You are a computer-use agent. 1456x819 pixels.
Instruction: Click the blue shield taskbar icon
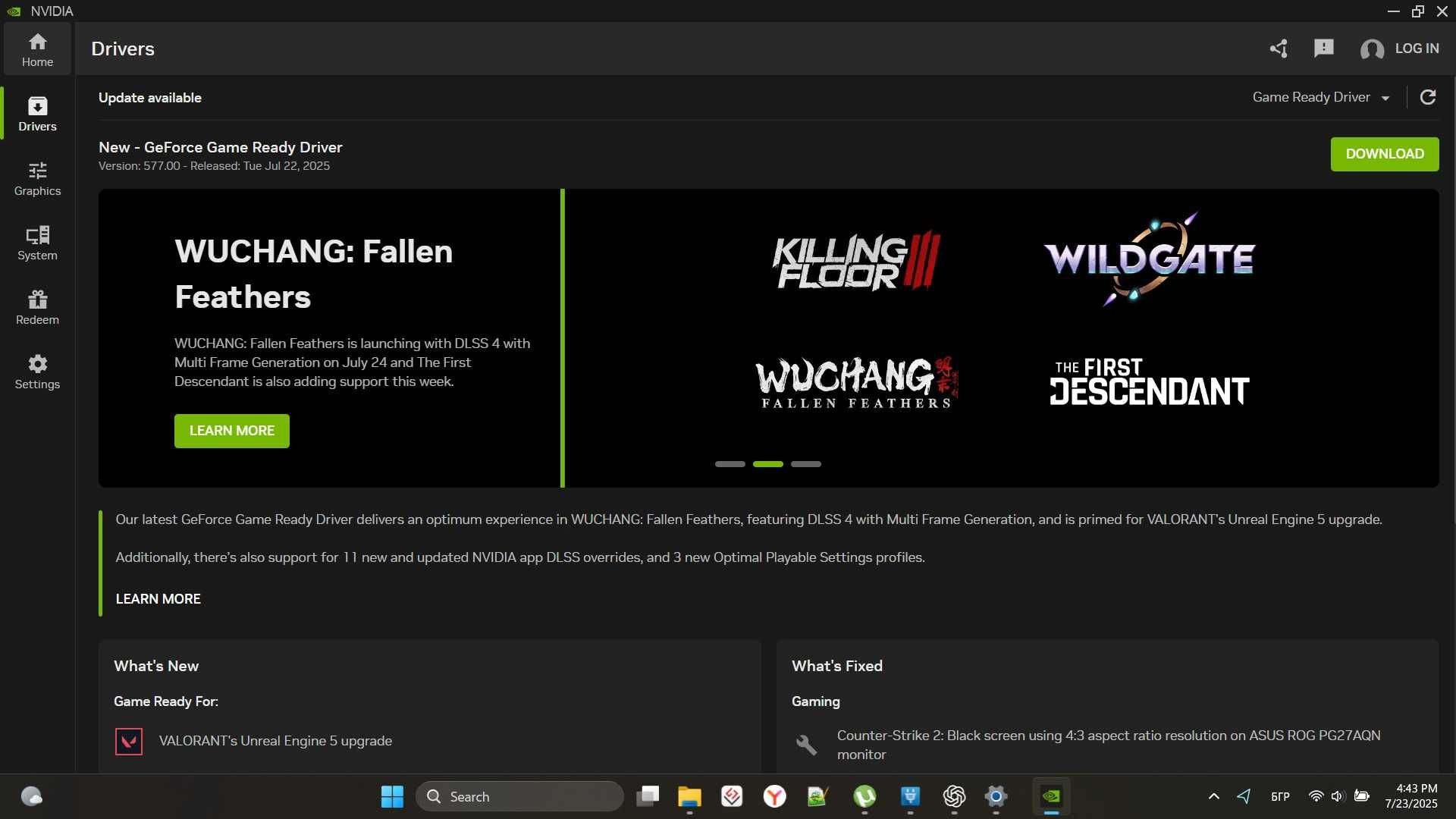910,796
